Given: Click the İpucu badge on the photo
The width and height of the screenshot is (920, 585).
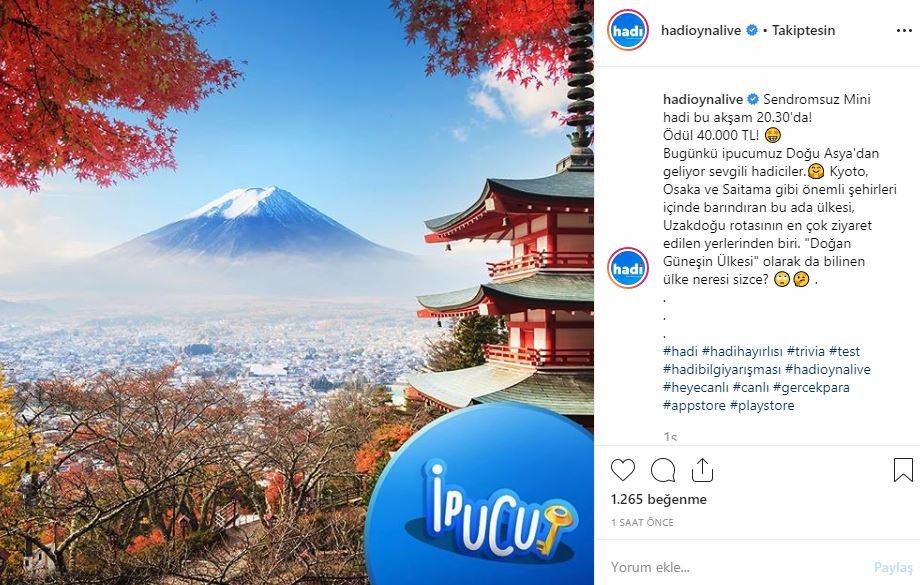Looking at the screenshot, I should click(480, 496).
